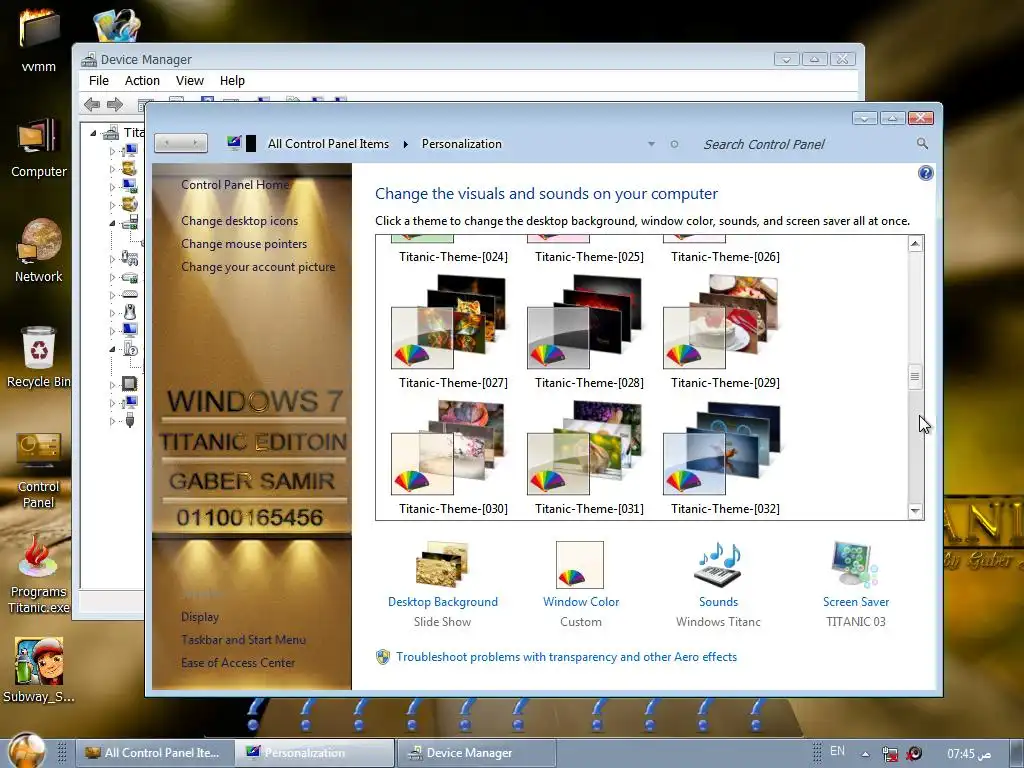
Task: Open Change your account picture link
Action: 258,266
